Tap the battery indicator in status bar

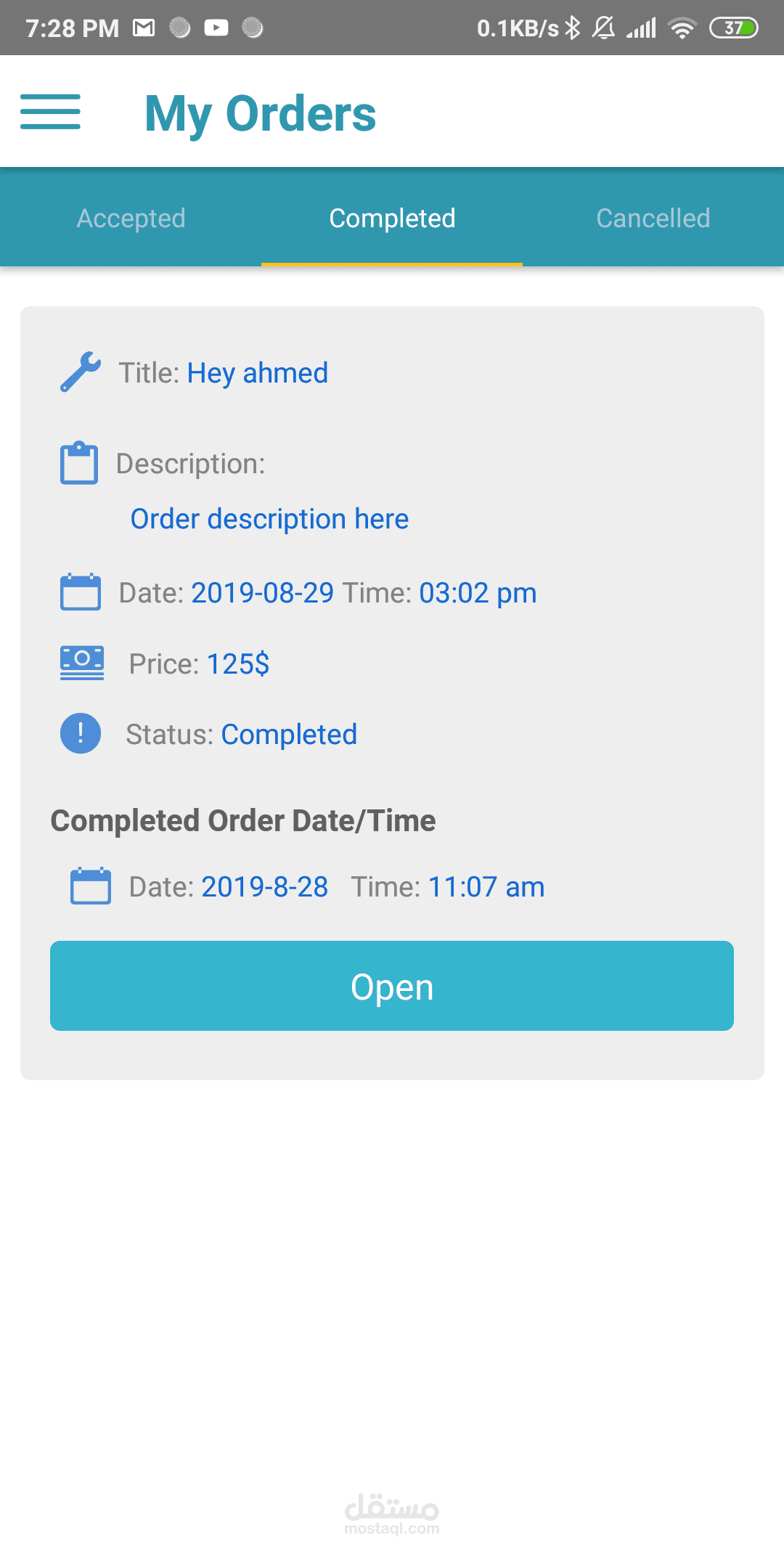click(x=734, y=28)
